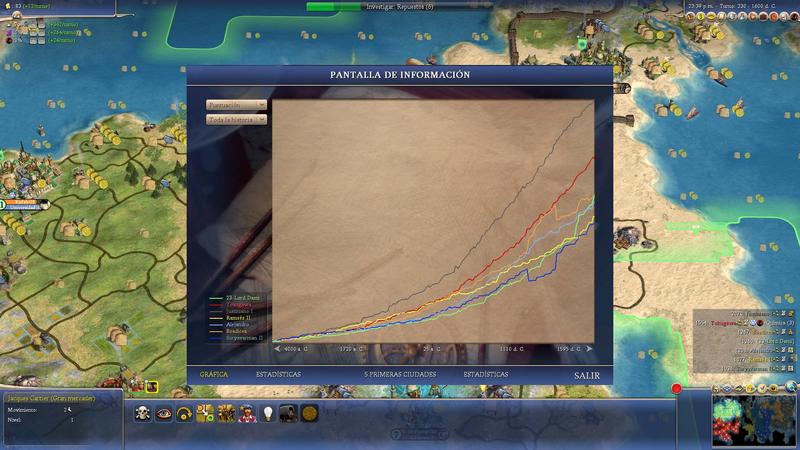Open the ESTADÍSTICAS tab beside SALIR
Viewport: 800px width, 450px height.
pyautogui.click(x=486, y=374)
